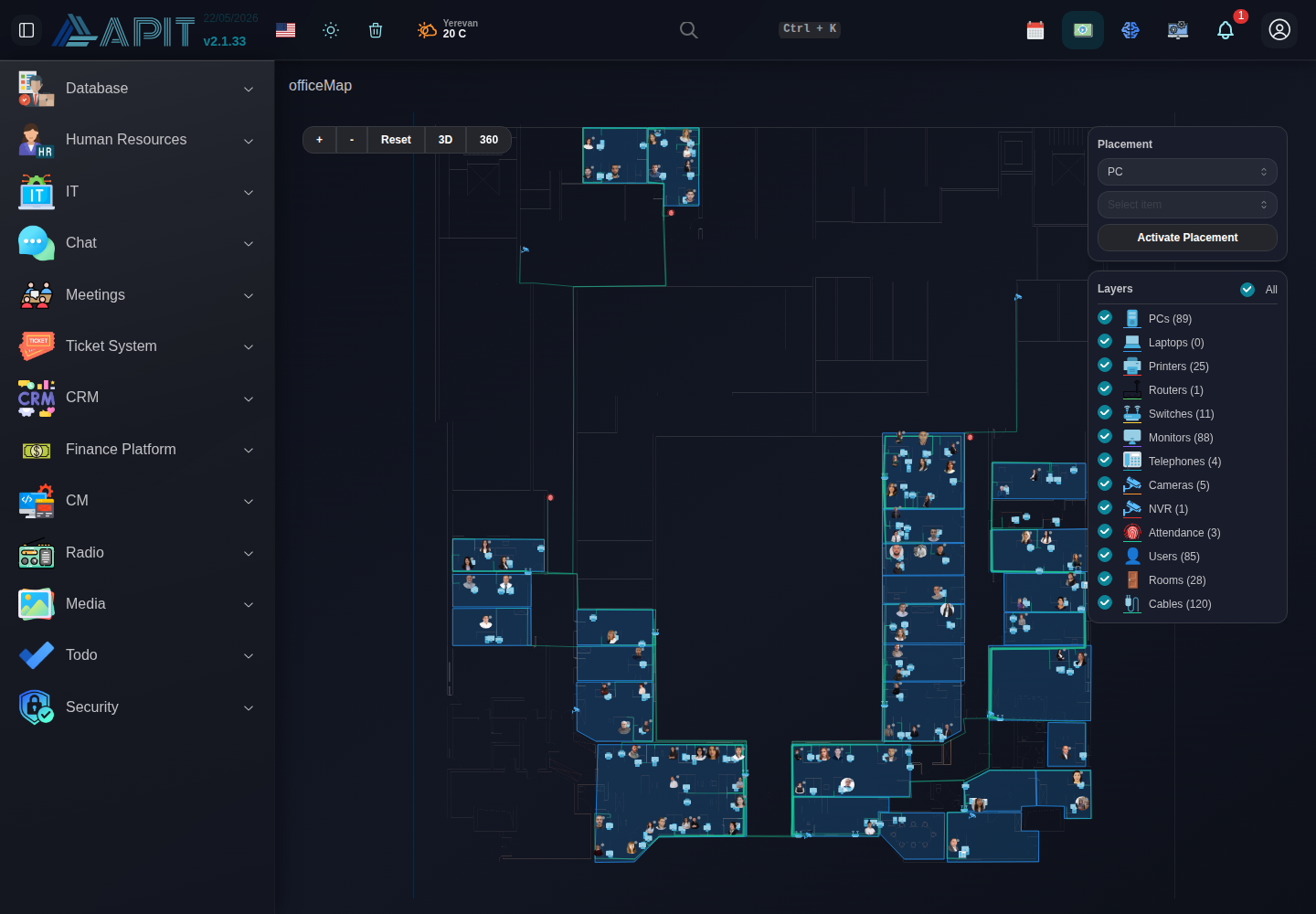Uncheck the Laptops (0) layer
1316x914 pixels.
1105,341
